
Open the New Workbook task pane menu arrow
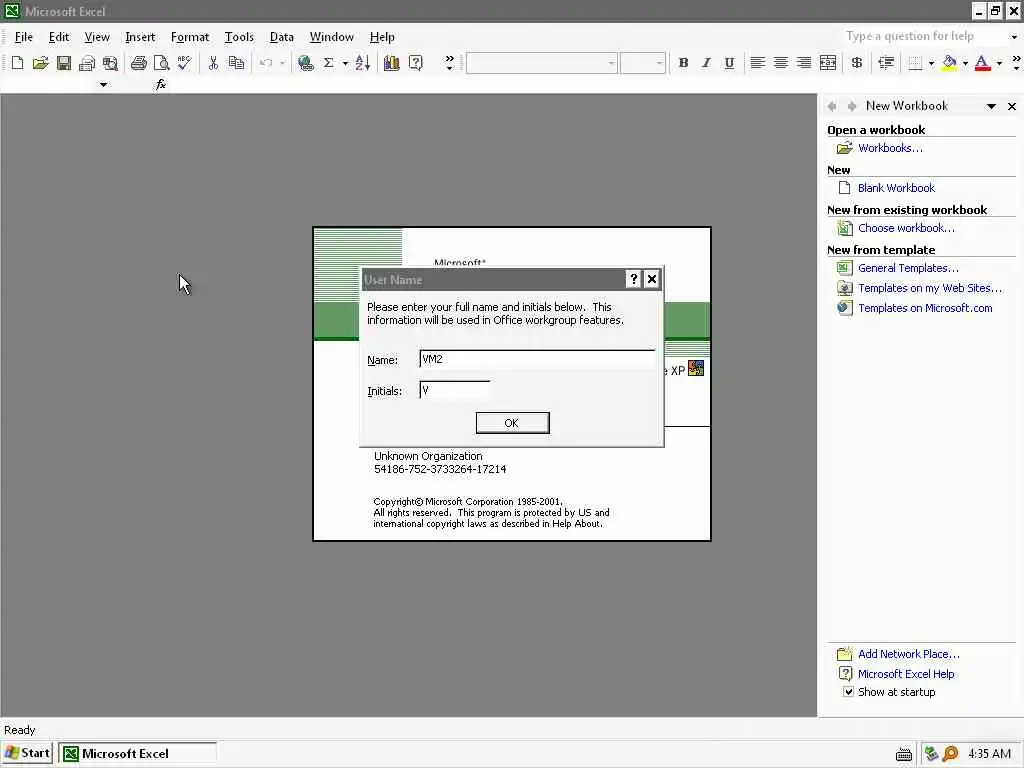[x=991, y=106]
